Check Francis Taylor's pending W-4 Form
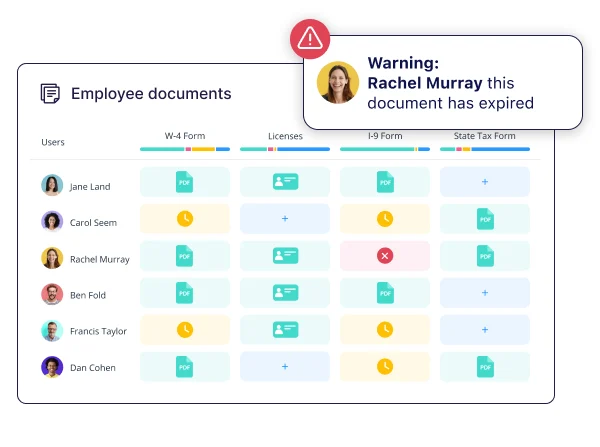This screenshot has width=600, height=447. coord(185,330)
